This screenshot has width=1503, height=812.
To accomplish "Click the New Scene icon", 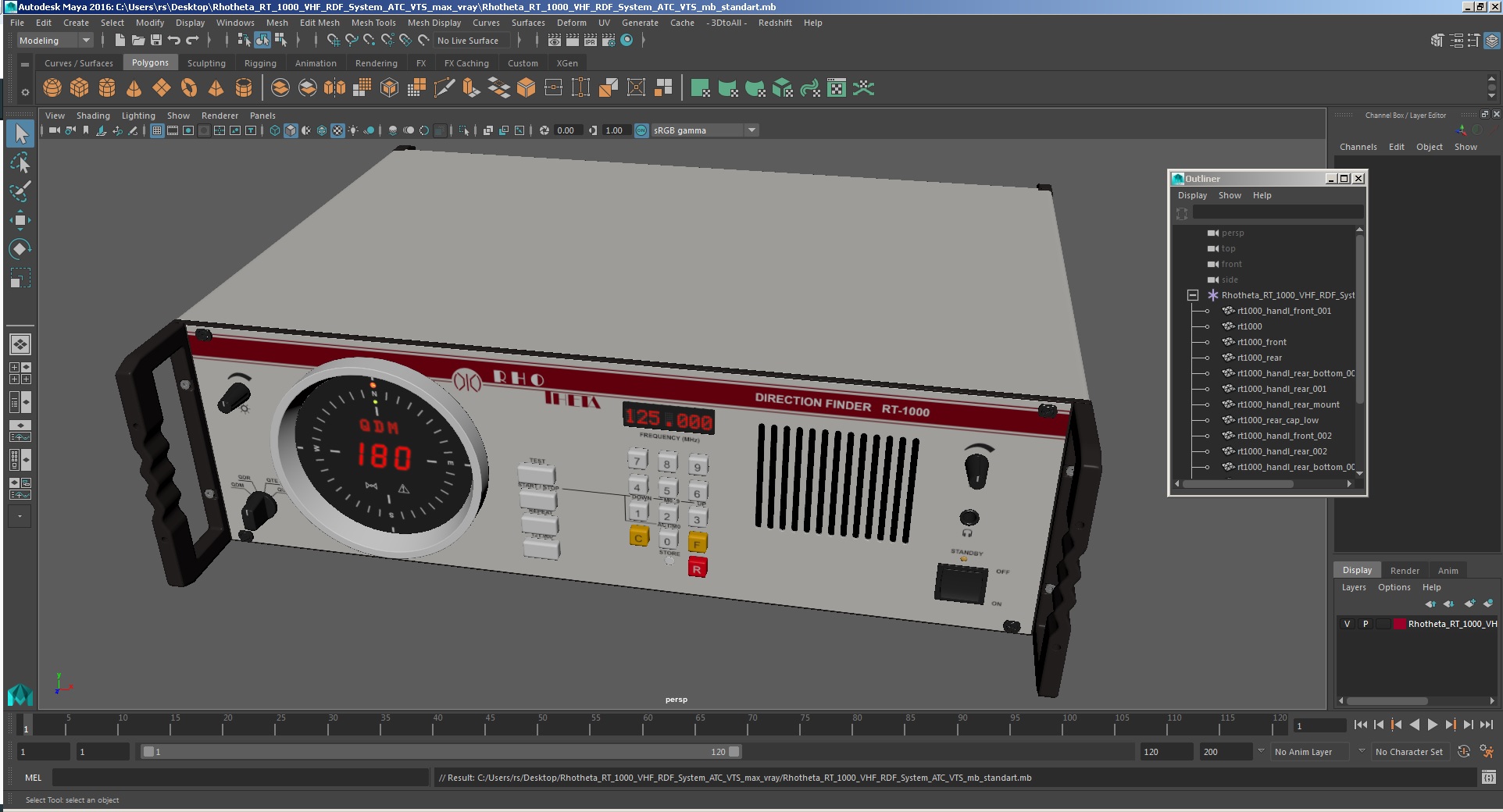I will (120, 41).
